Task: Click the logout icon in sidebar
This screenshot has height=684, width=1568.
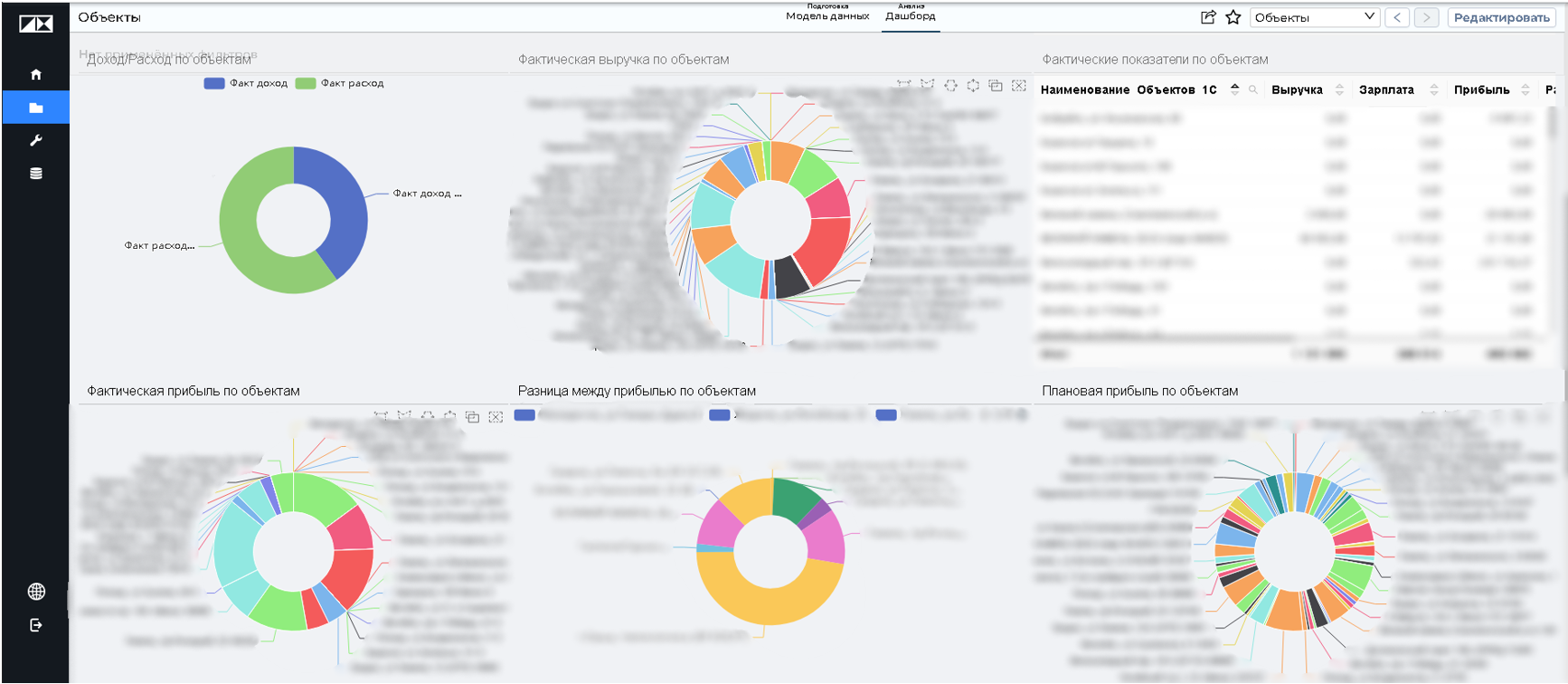Action: (36, 625)
